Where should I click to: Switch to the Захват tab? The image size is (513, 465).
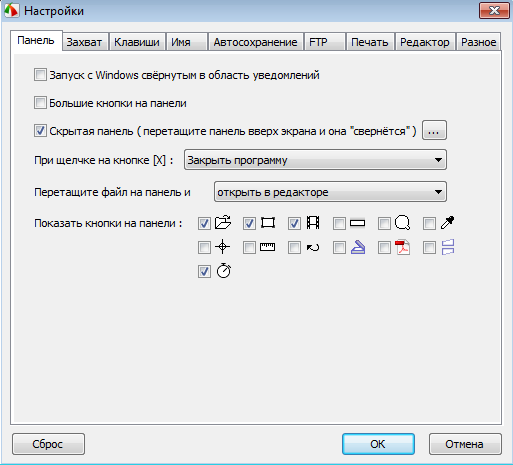84,42
